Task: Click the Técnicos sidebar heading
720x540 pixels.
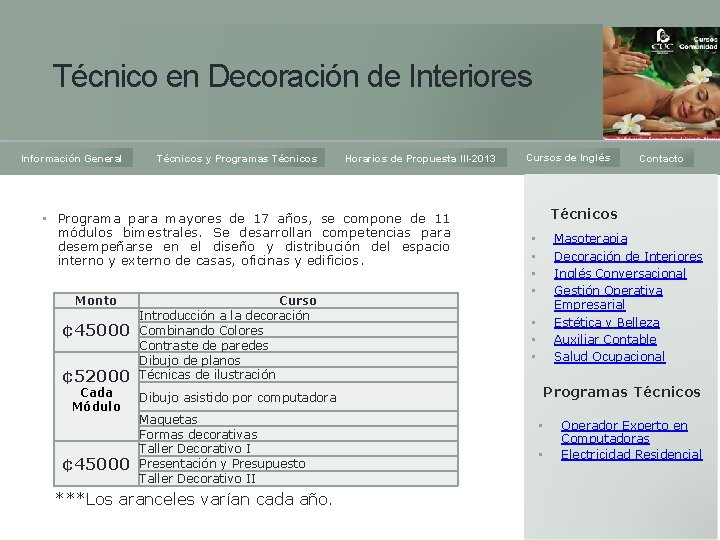Action: click(x=584, y=214)
